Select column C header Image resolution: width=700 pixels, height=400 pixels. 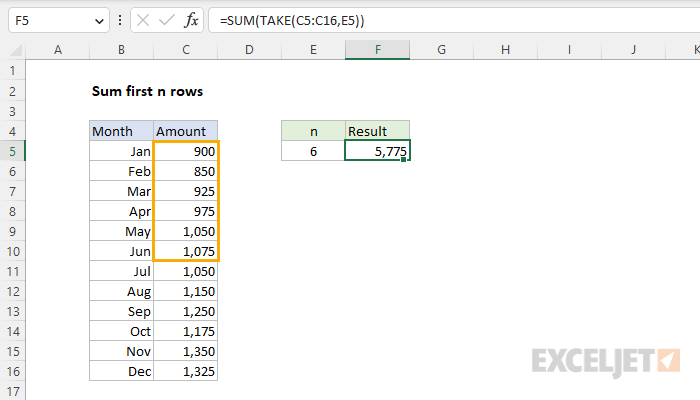coord(186,50)
